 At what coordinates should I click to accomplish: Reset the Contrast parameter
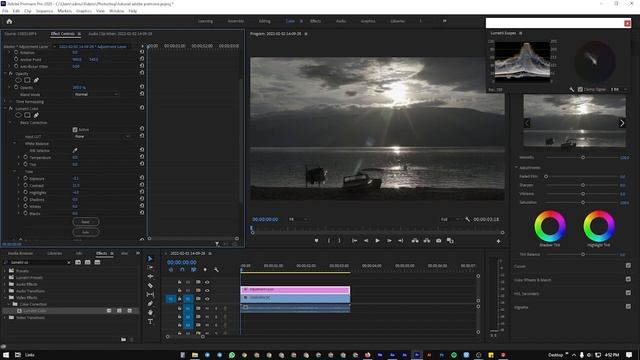click(x=142, y=184)
